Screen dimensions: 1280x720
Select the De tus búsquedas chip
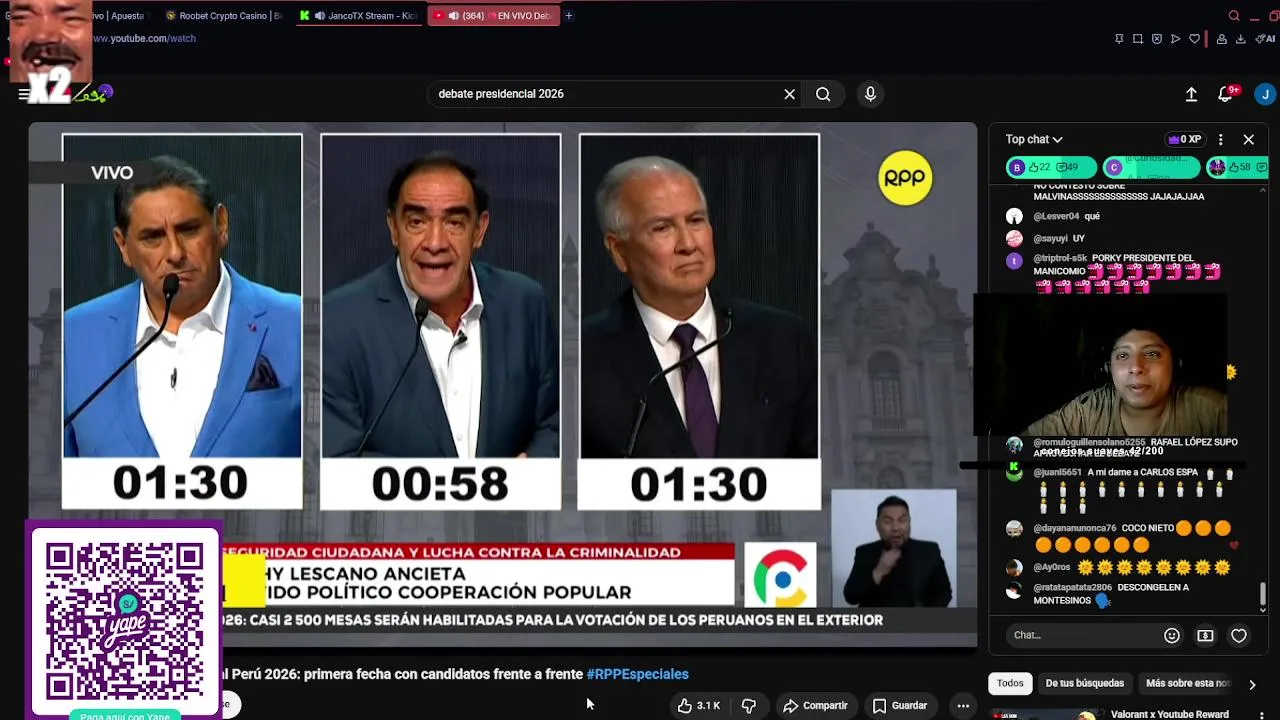click(1084, 683)
